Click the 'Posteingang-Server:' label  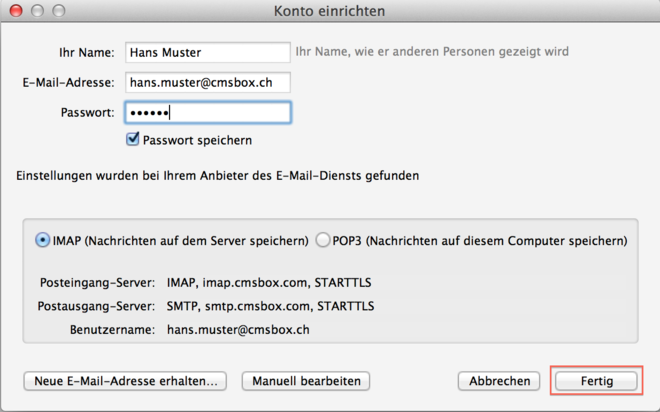click(x=98, y=282)
